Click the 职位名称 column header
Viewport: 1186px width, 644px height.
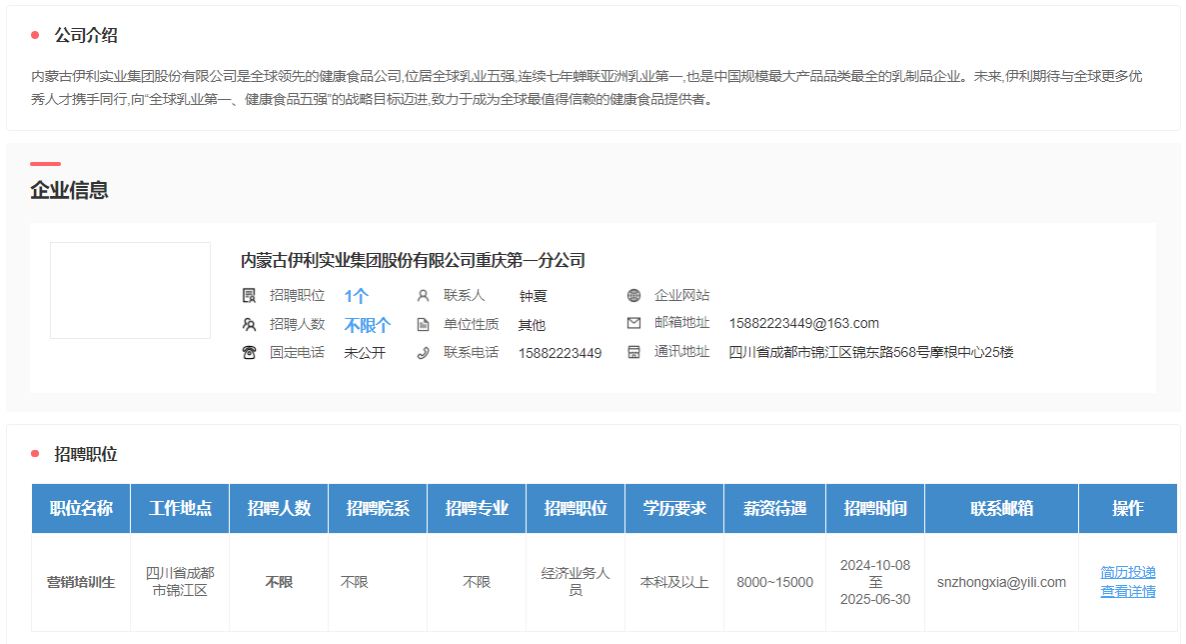[81, 509]
